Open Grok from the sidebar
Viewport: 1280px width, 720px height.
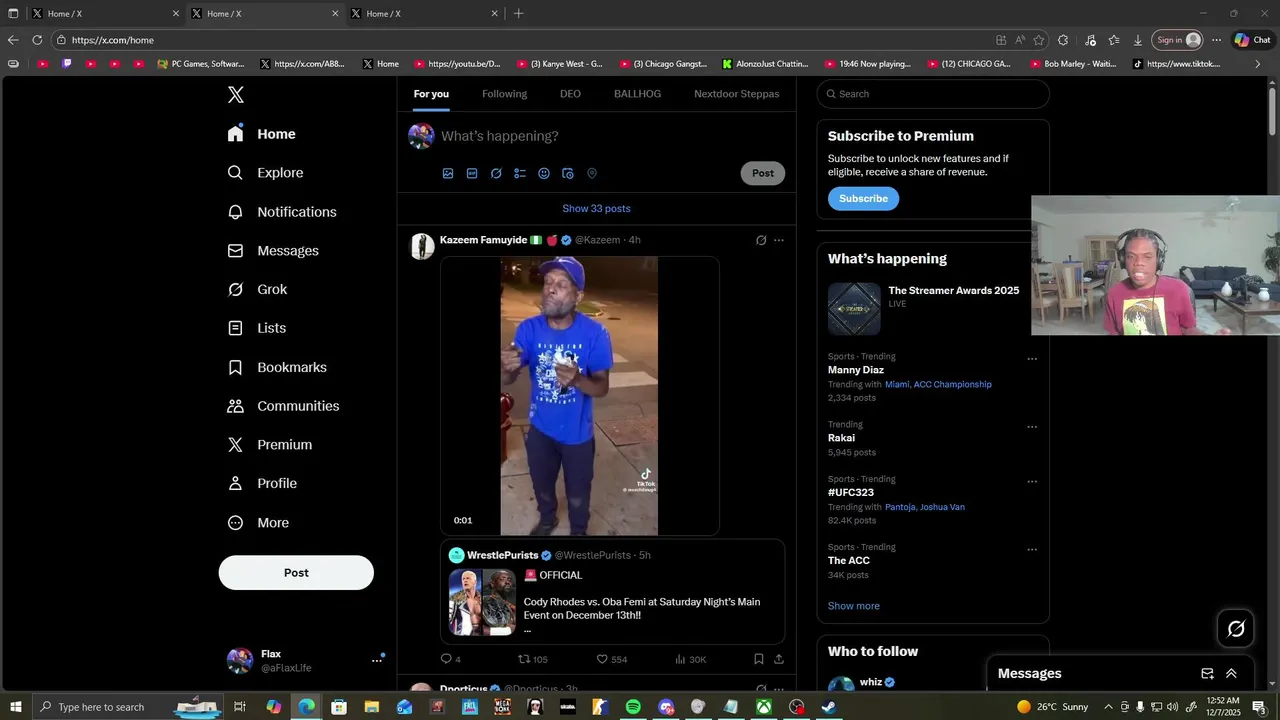[x=258, y=289]
